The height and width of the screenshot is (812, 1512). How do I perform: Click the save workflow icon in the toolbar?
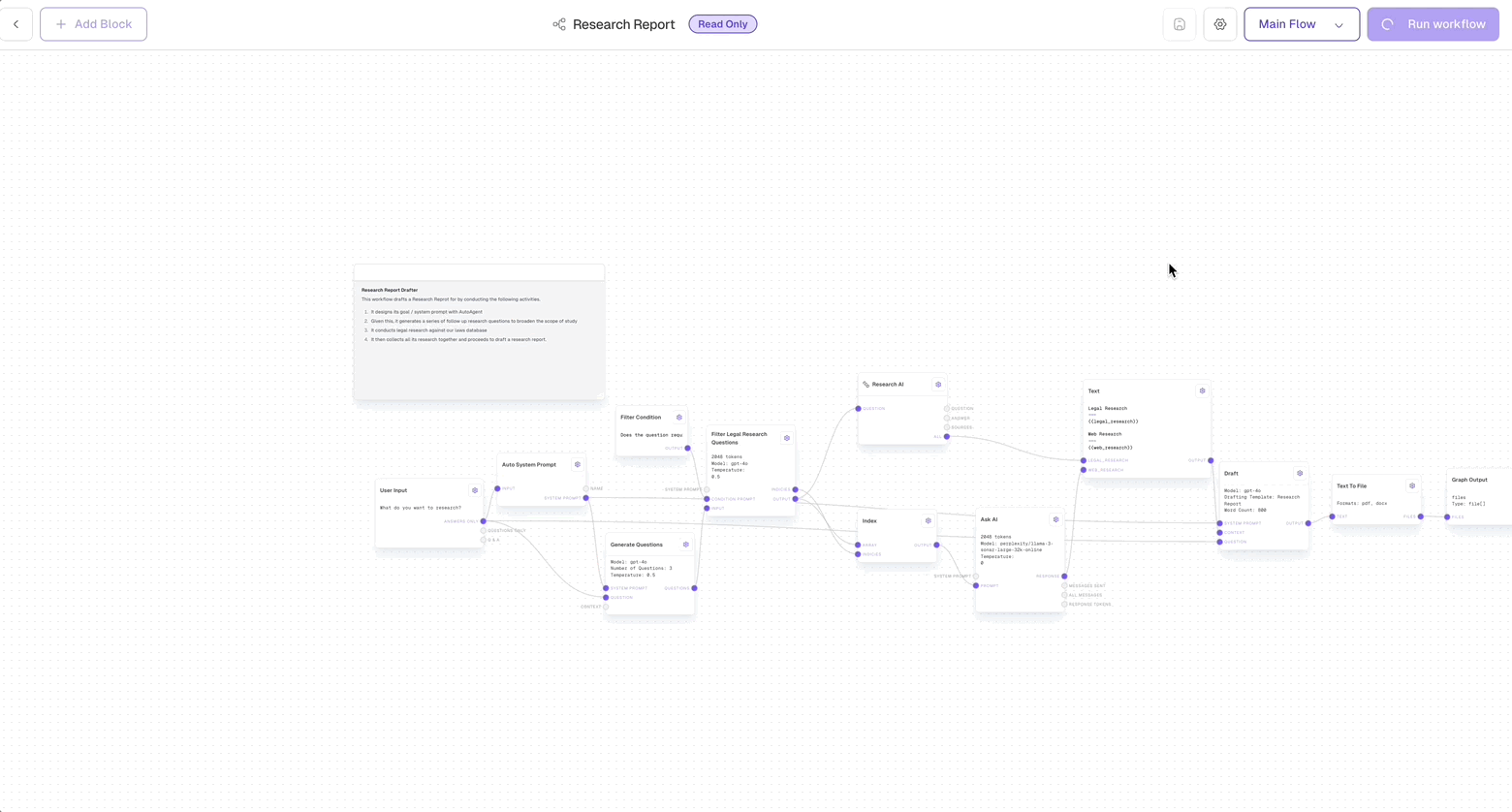(x=1179, y=23)
